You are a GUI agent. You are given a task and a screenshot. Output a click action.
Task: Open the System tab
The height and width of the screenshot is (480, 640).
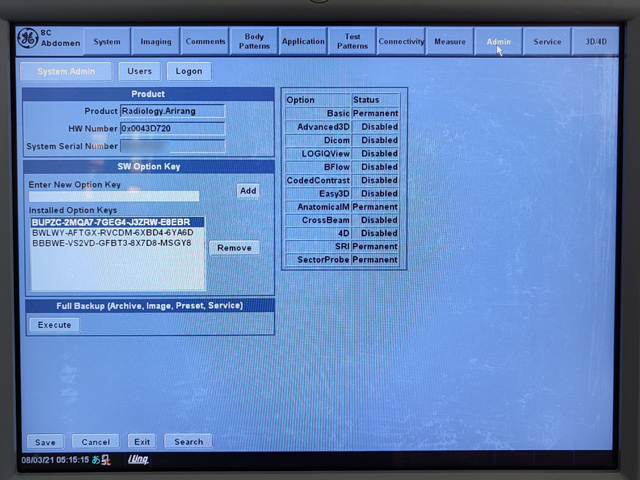pos(107,41)
